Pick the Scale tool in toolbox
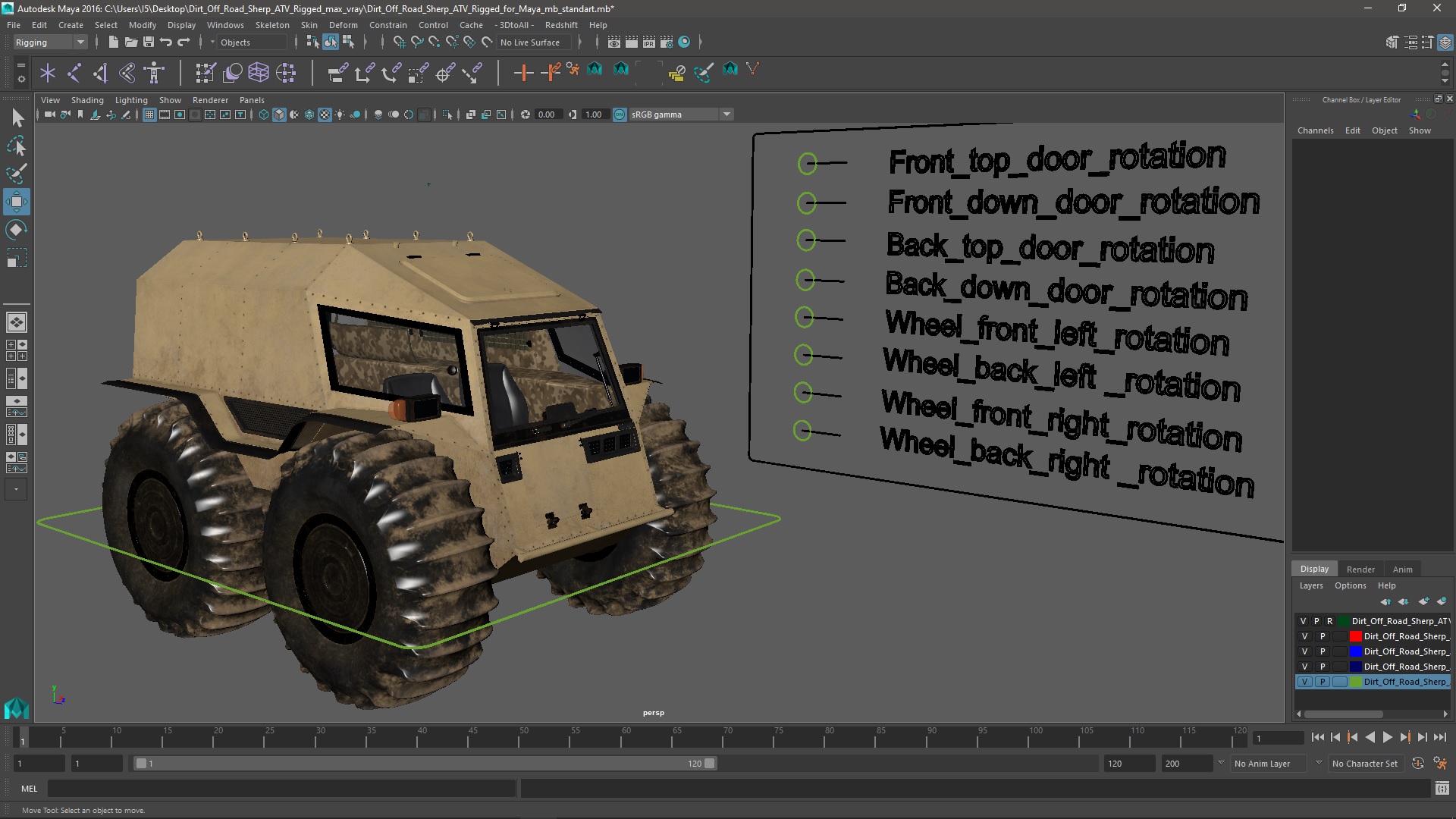This screenshot has height=819, width=1456. pos(17,258)
